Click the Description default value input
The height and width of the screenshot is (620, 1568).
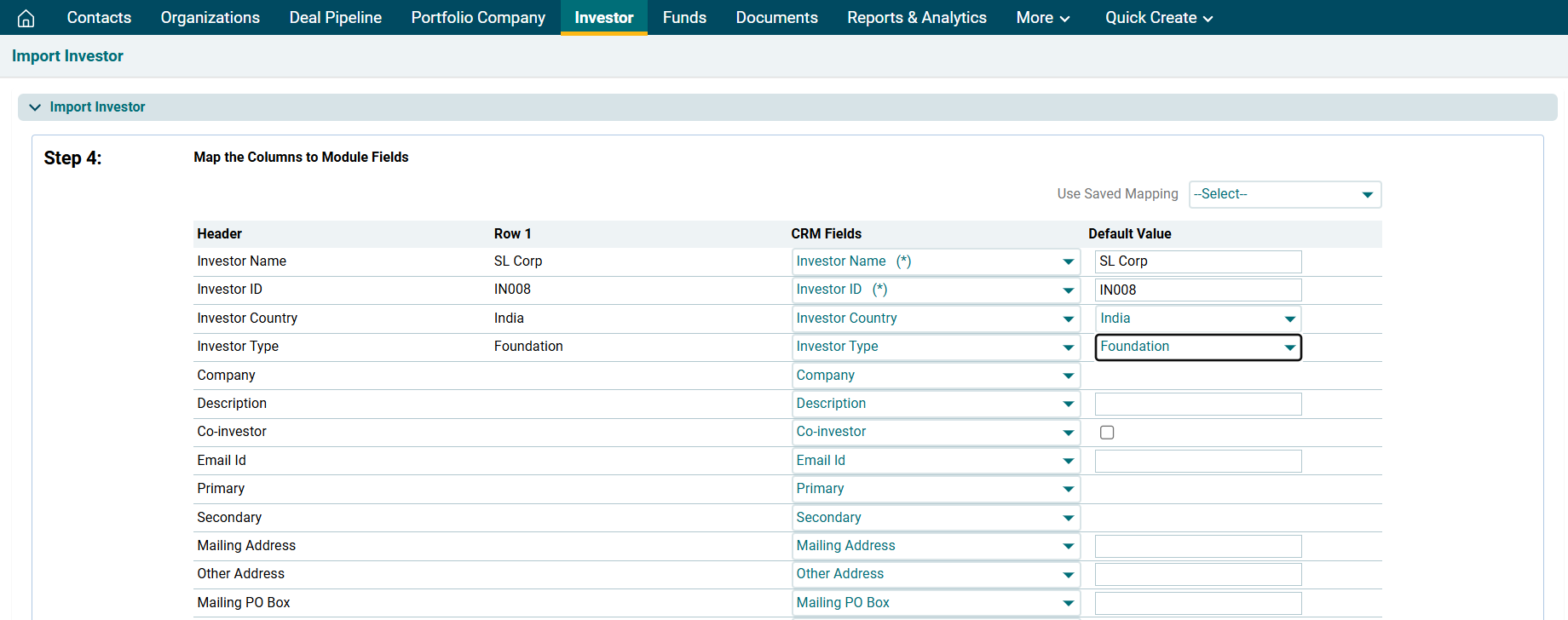tap(1197, 404)
